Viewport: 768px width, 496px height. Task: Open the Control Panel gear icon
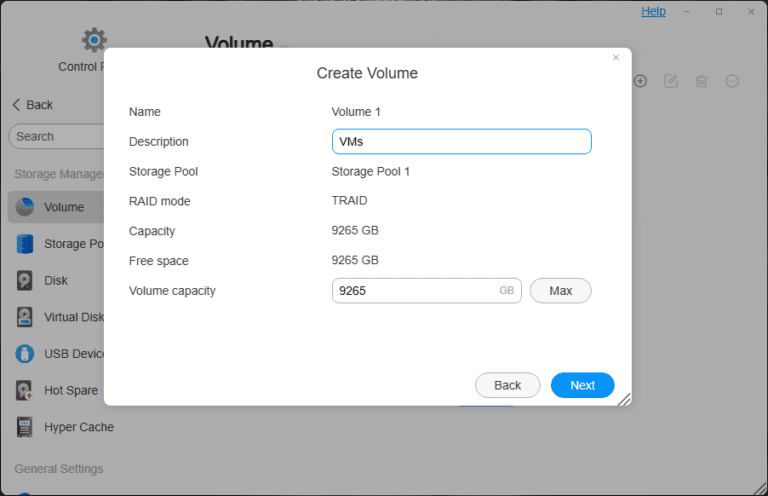click(x=94, y=40)
